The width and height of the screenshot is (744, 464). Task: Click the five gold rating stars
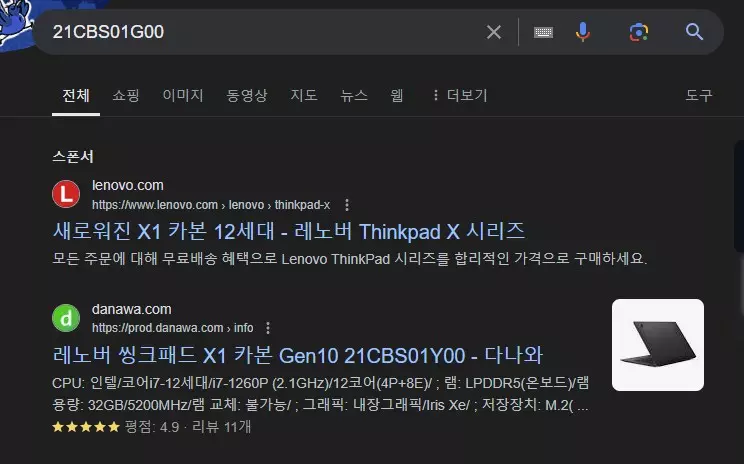pos(86,427)
